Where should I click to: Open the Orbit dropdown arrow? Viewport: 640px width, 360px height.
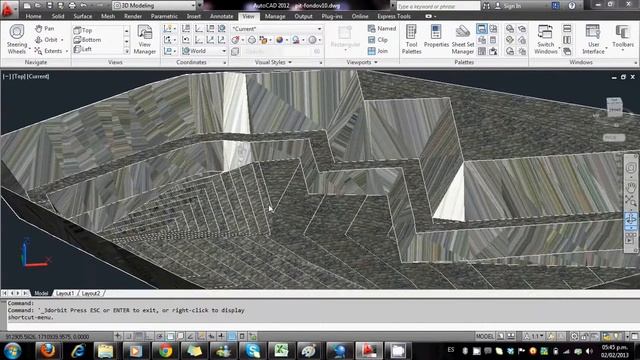click(x=62, y=40)
